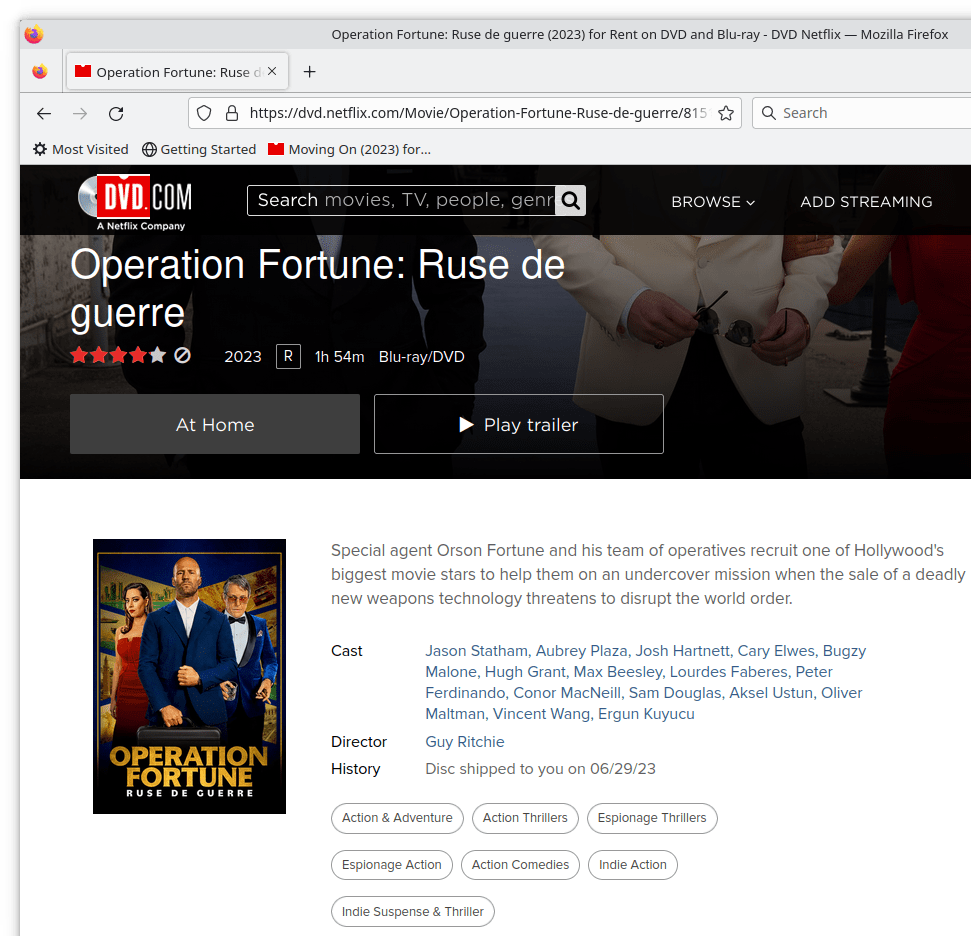
Task: Open the tracking protection shield icon
Action: 204,113
